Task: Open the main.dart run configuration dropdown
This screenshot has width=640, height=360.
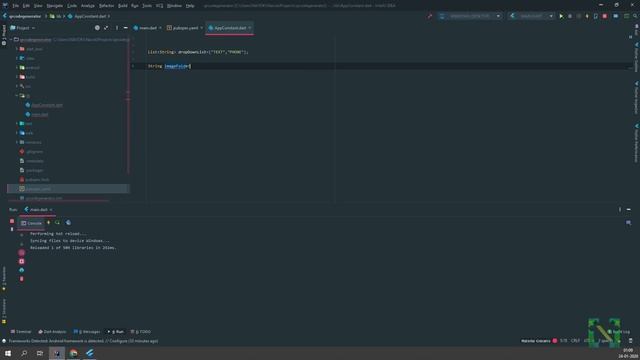Action: tap(531, 16)
